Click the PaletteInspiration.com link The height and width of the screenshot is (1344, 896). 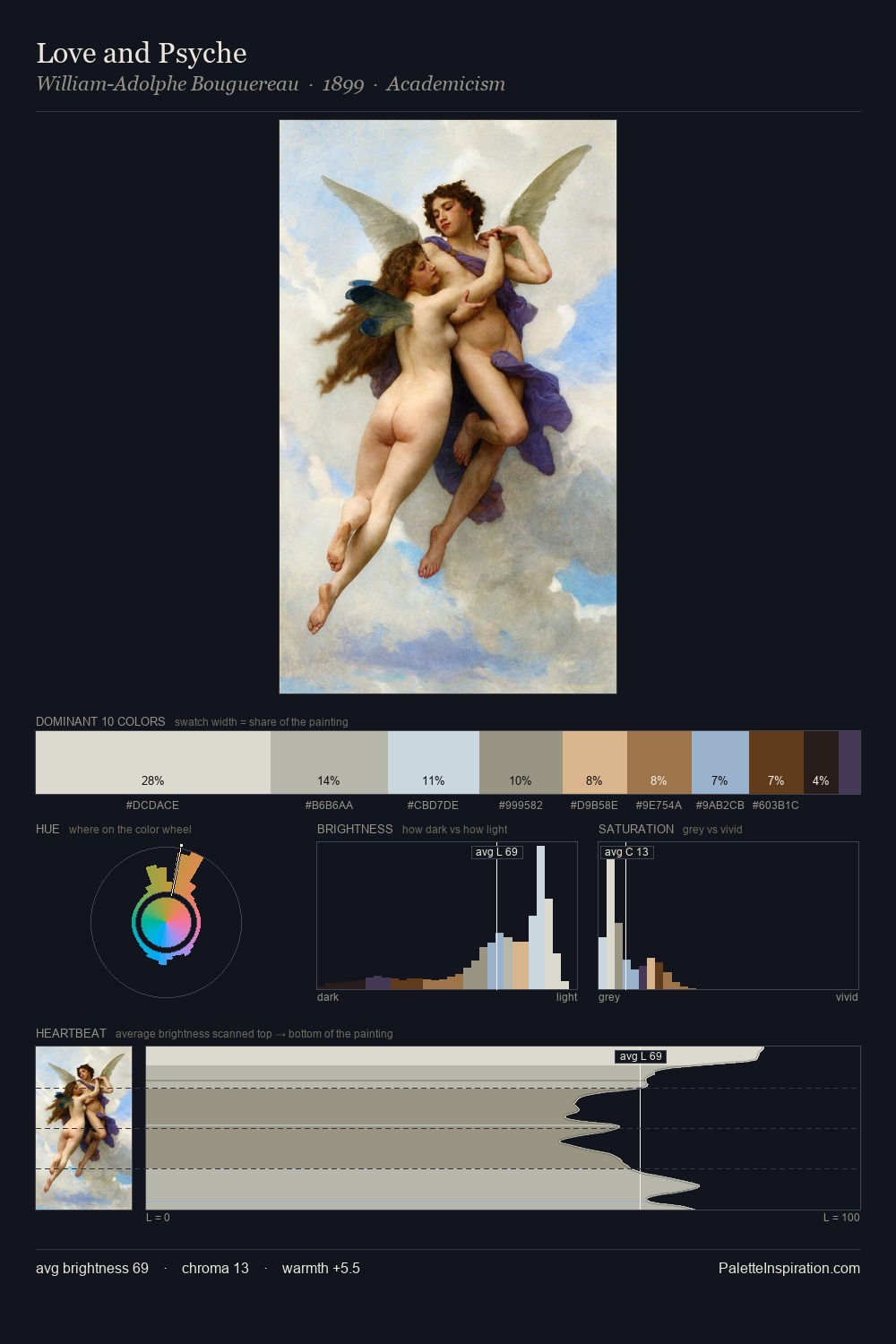[x=789, y=1268]
